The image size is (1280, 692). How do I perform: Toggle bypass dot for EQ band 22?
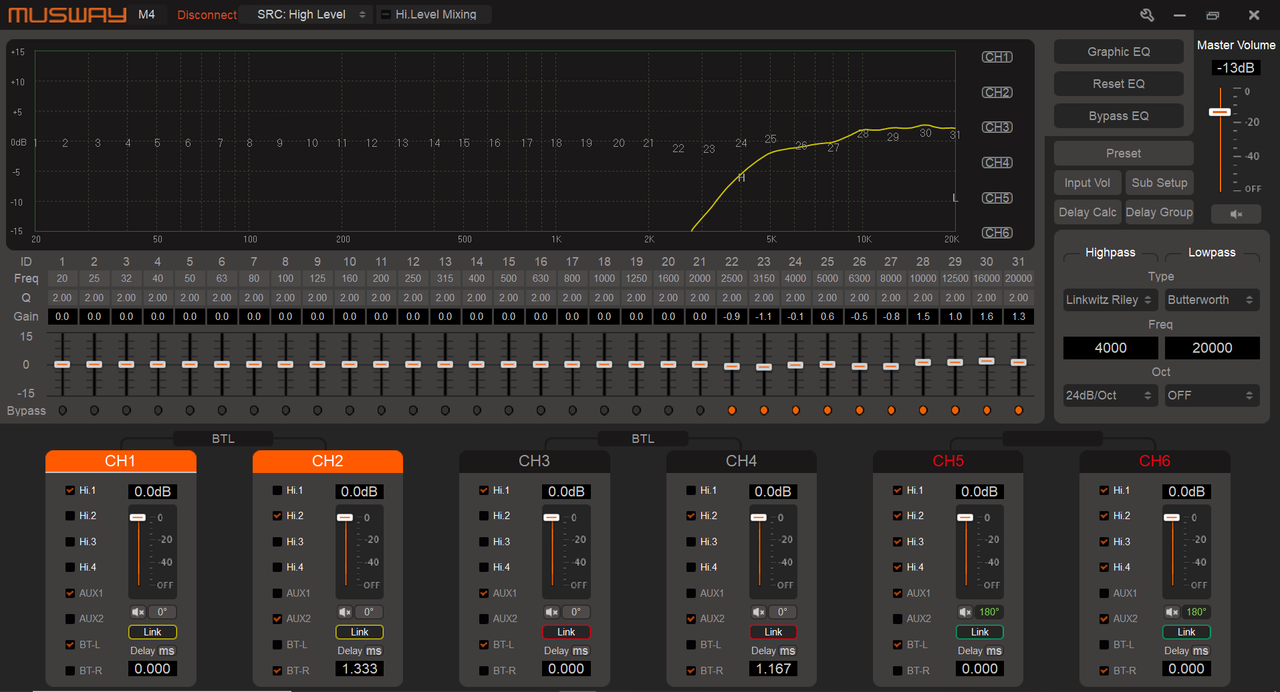tap(732, 410)
